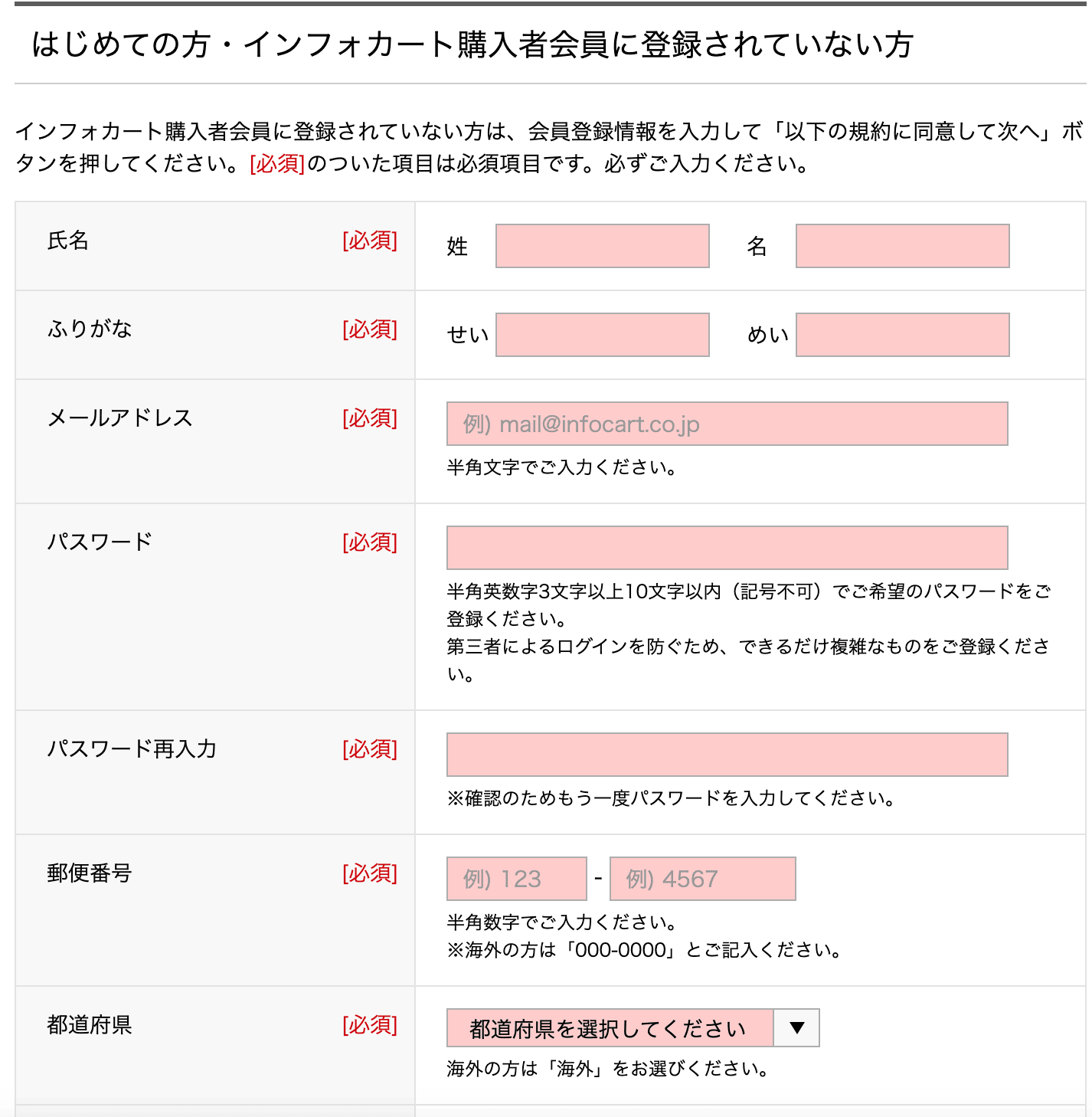Click the 氏名 row label

tap(68, 241)
